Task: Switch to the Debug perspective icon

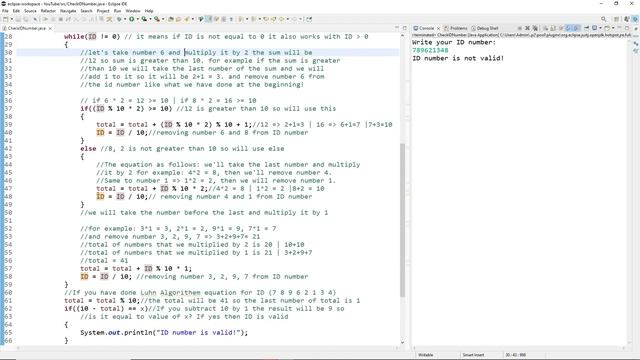Action: tap(635, 19)
